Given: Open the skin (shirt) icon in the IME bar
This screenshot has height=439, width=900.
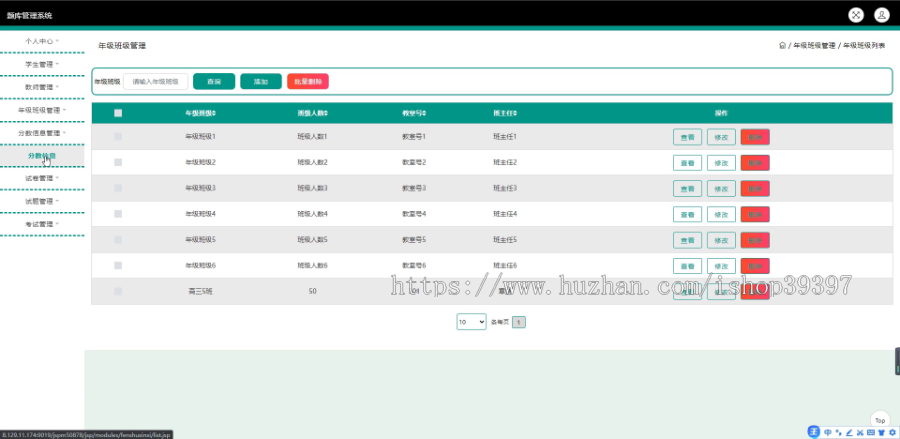Looking at the screenshot, I should point(881,432).
